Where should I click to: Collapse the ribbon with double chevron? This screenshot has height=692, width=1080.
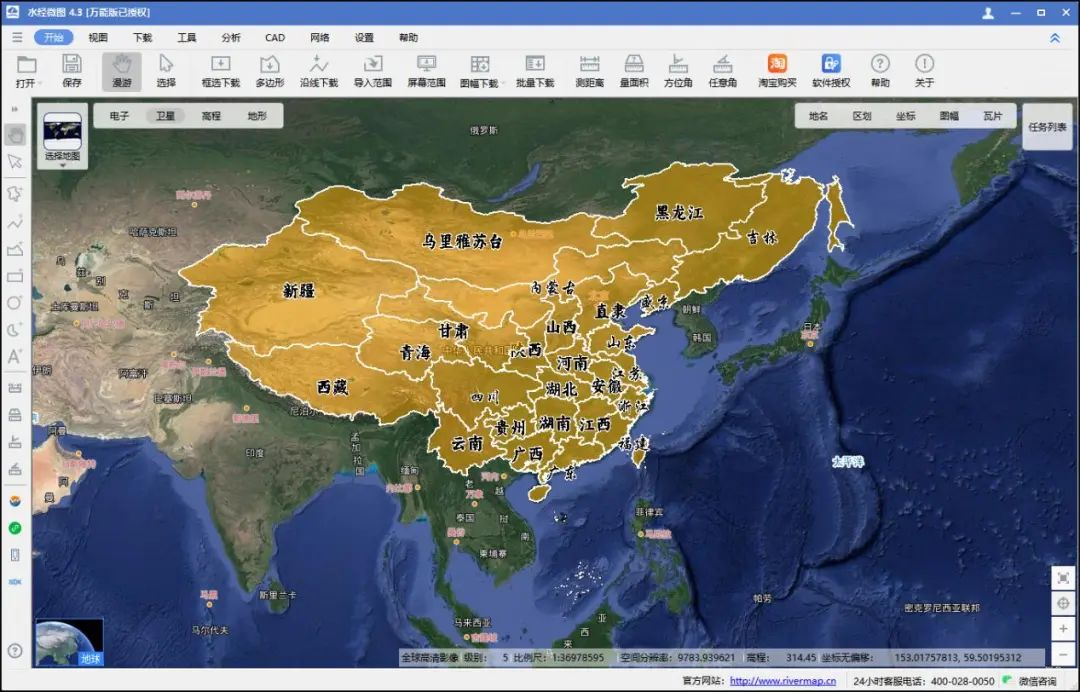point(1055,38)
